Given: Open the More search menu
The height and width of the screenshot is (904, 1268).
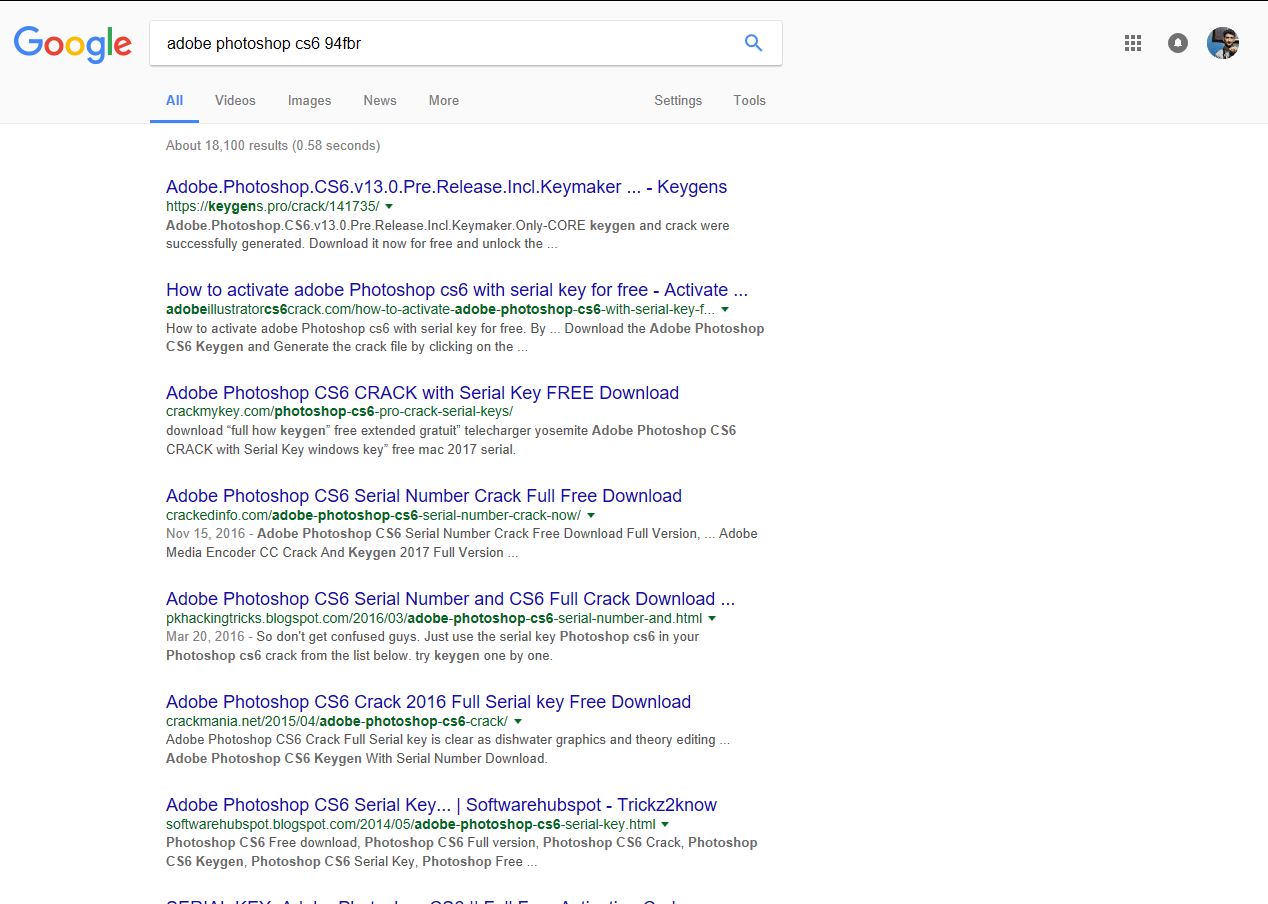Looking at the screenshot, I should [444, 100].
